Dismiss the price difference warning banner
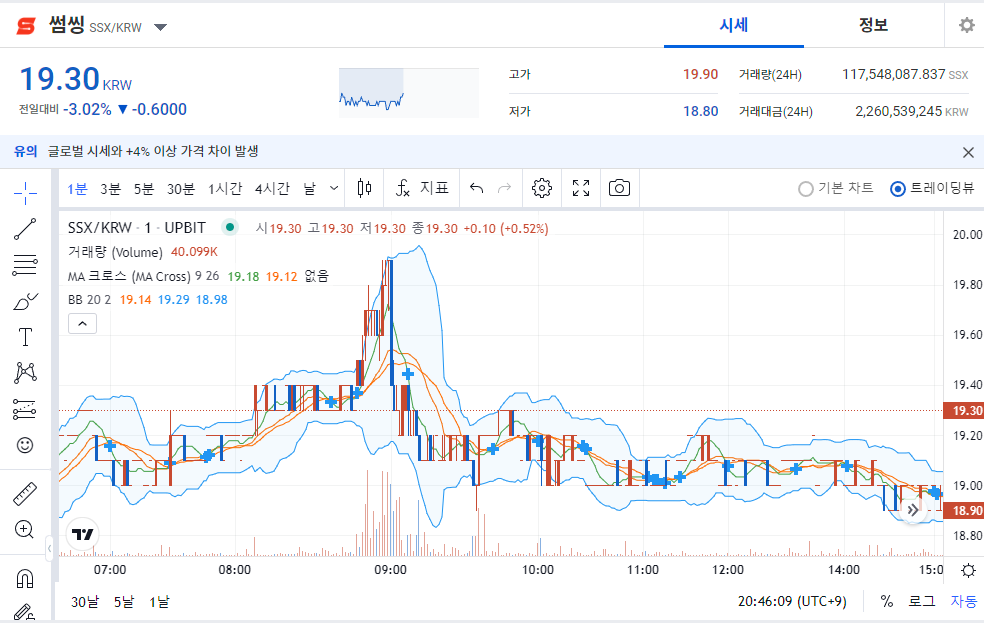Image resolution: width=984 pixels, height=623 pixels. 968,152
